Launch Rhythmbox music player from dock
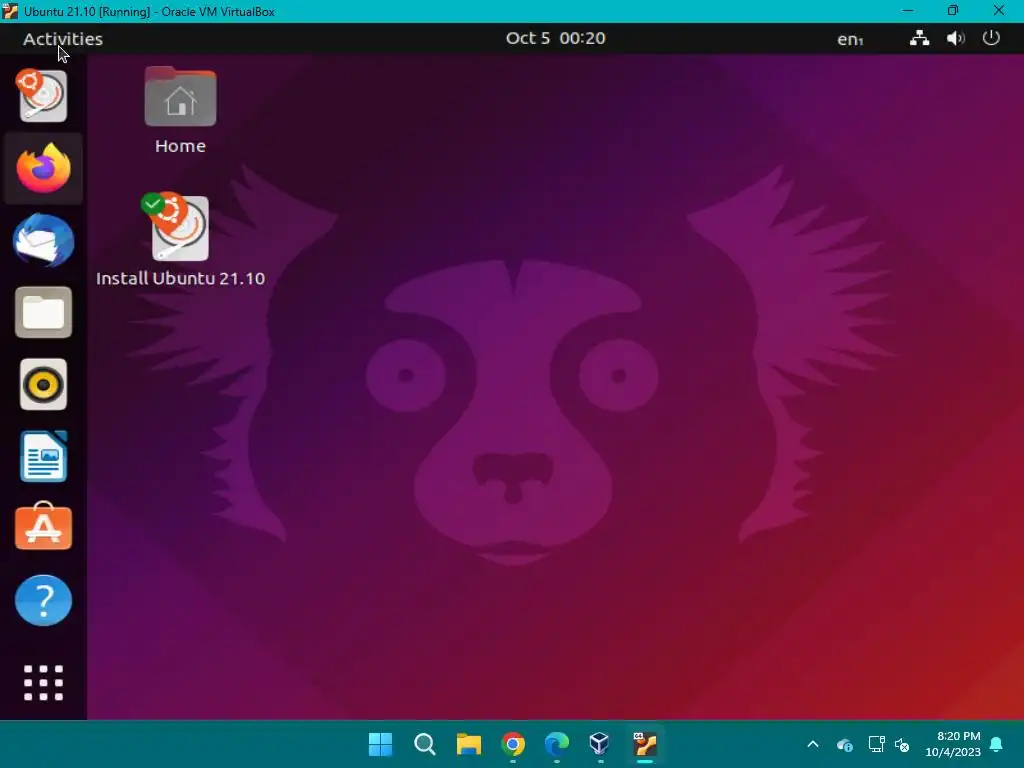The height and width of the screenshot is (768, 1024). (x=43, y=384)
